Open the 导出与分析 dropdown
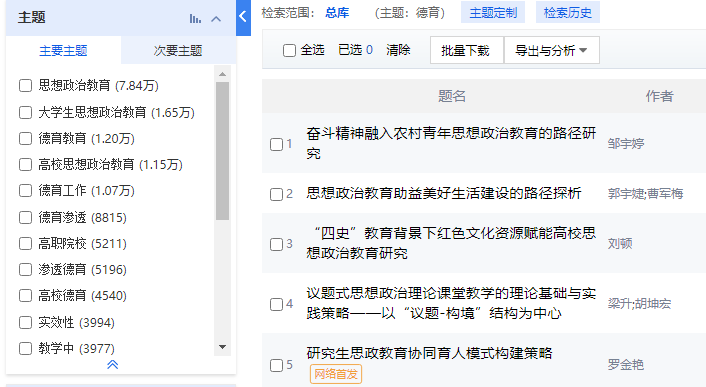 pyautogui.click(x=552, y=50)
